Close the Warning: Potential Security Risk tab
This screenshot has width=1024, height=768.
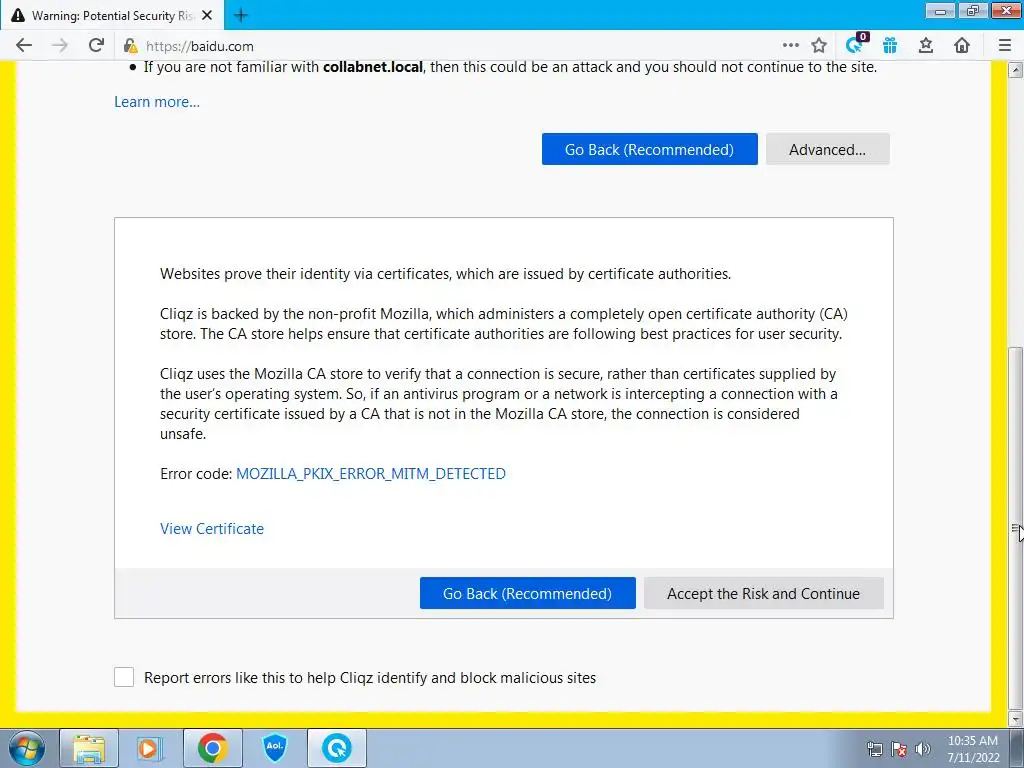coord(207,15)
